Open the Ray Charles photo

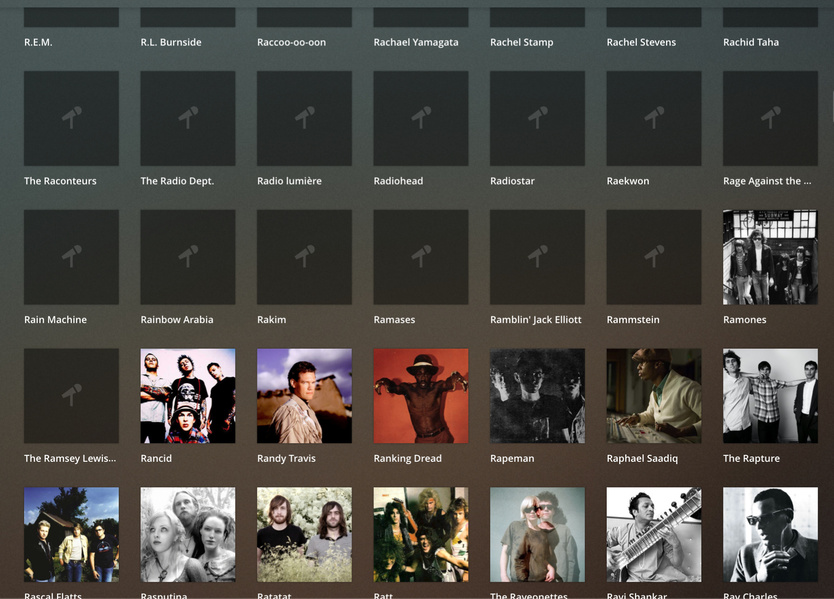(770, 535)
